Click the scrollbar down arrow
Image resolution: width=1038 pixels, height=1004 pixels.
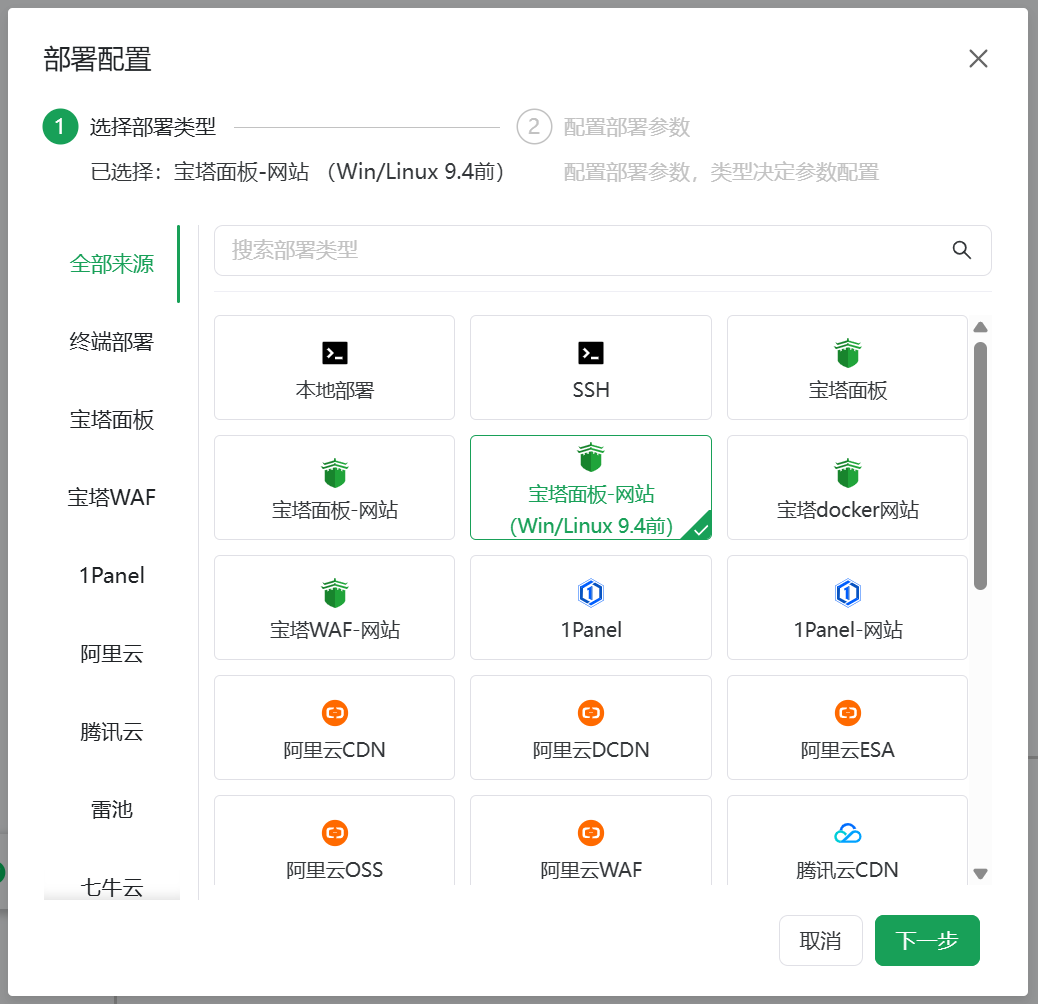981,872
